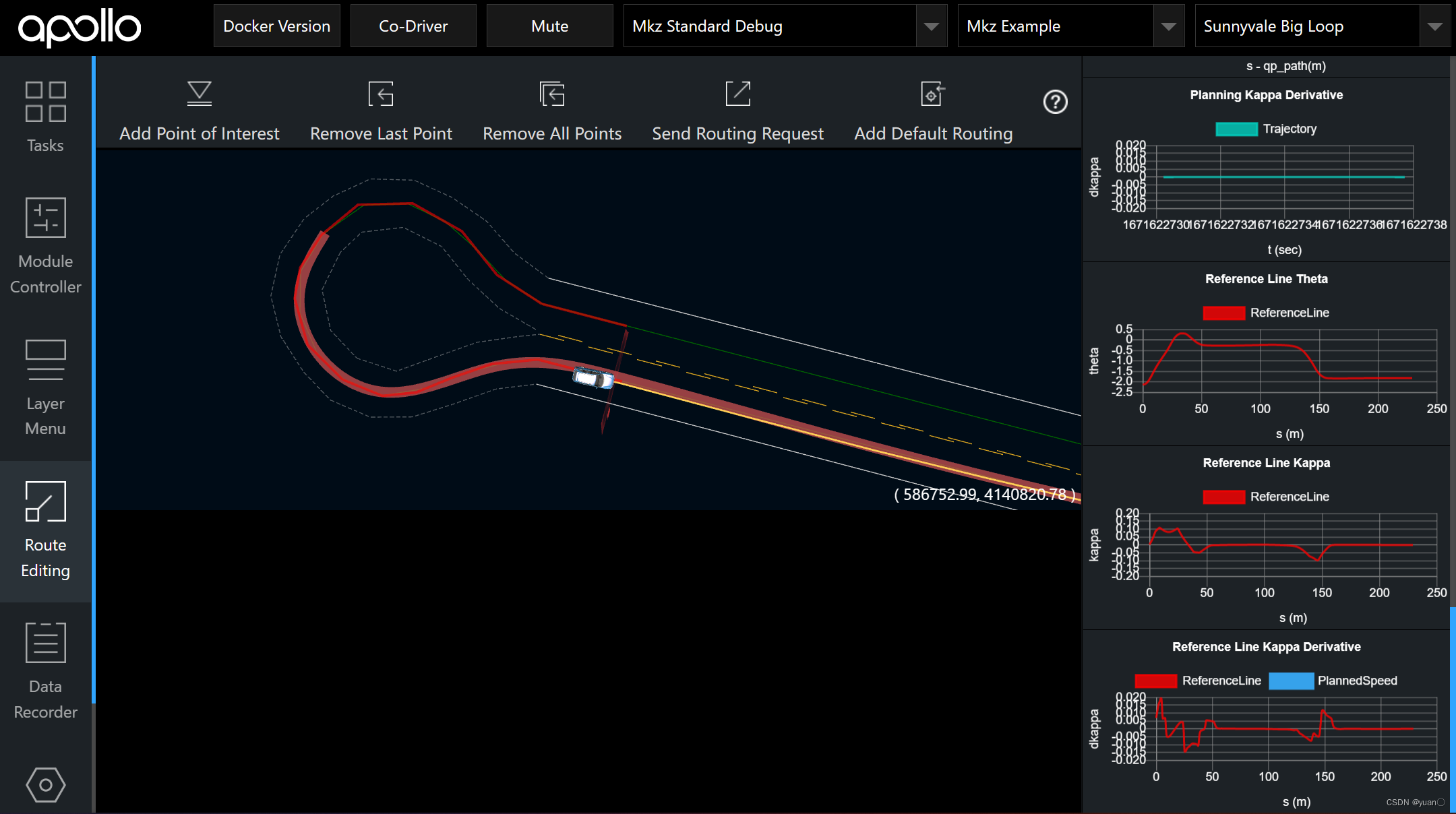Click the Module Controller menu label
The width and height of the screenshot is (1456, 814).
(x=45, y=274)
